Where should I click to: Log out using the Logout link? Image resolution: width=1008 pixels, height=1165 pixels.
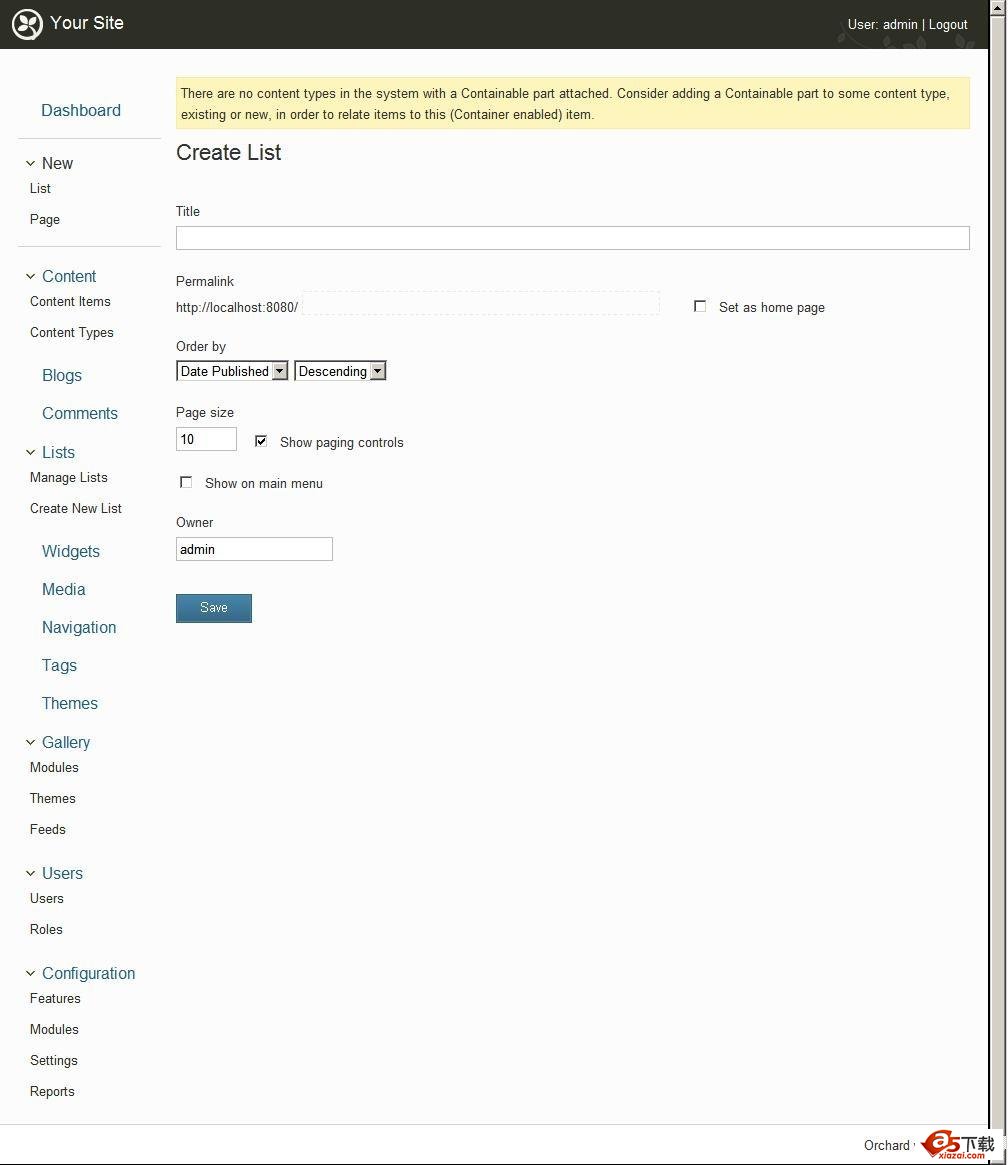click(x=948, y=25)
